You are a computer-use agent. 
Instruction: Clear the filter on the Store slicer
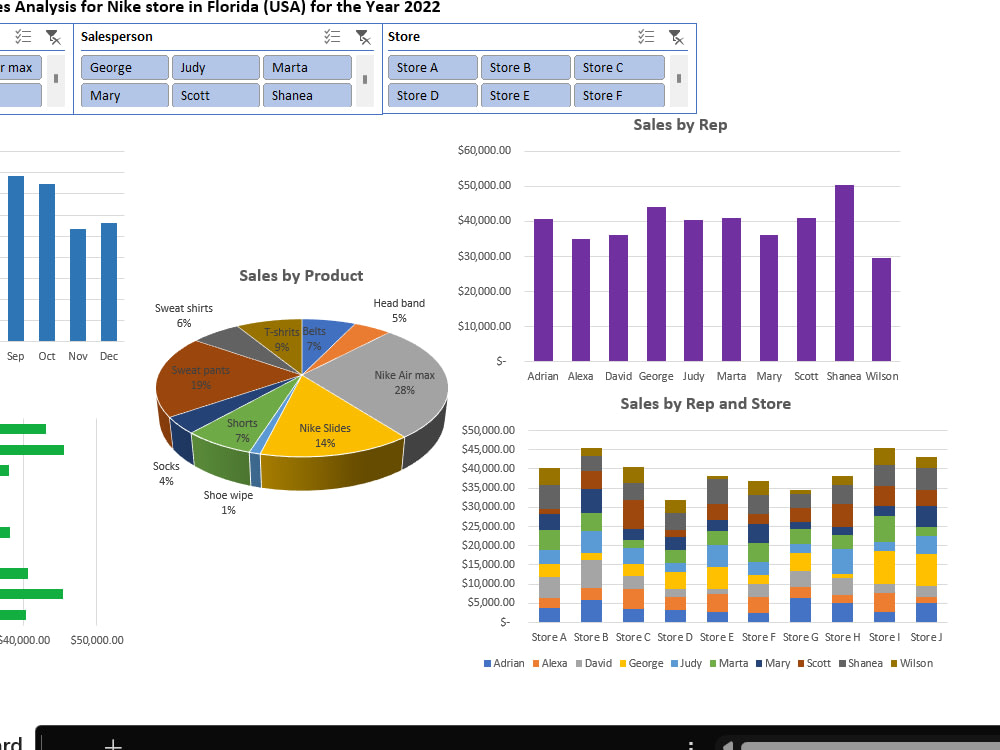pos(676,37)
